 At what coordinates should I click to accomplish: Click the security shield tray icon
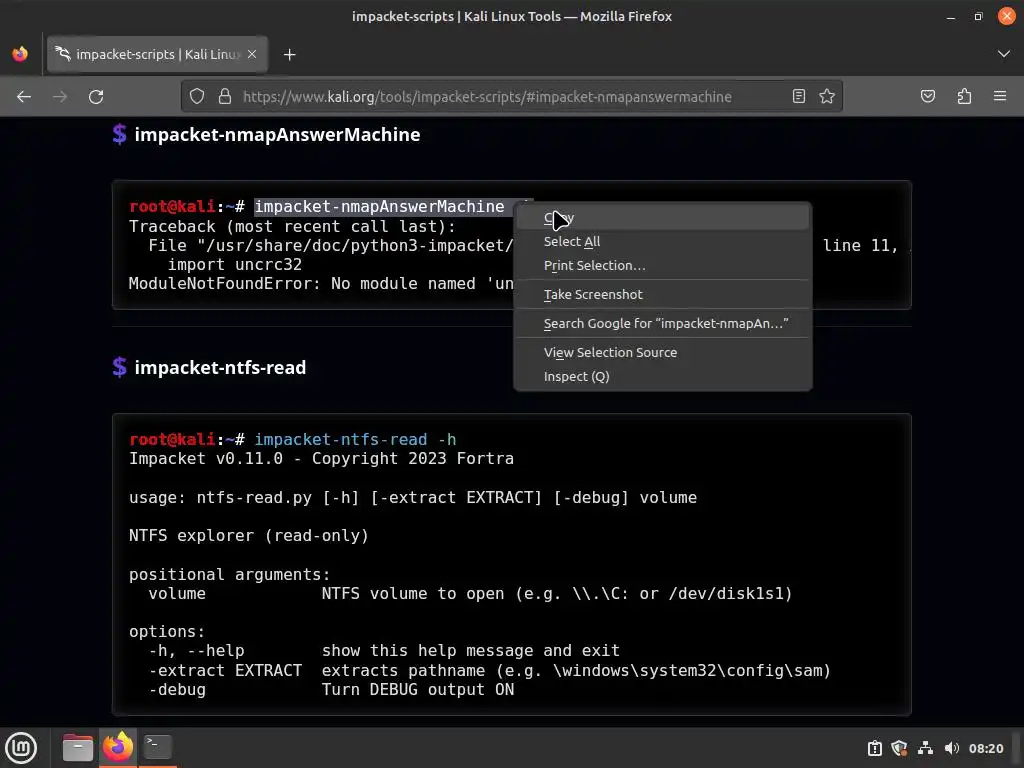pyautogui.click(x=899, y=748)
